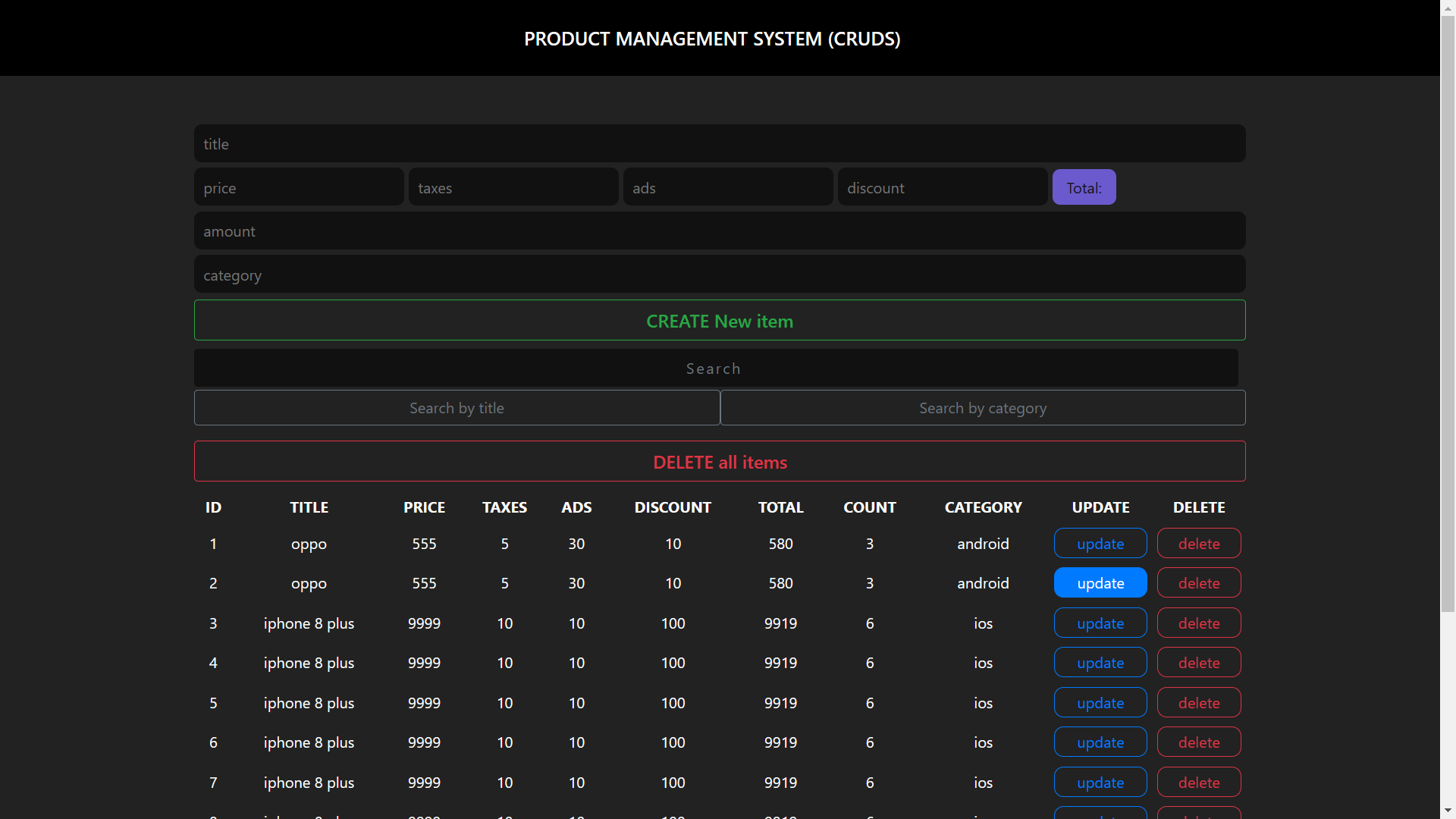Click the TAXES column header

coord(504,507)
